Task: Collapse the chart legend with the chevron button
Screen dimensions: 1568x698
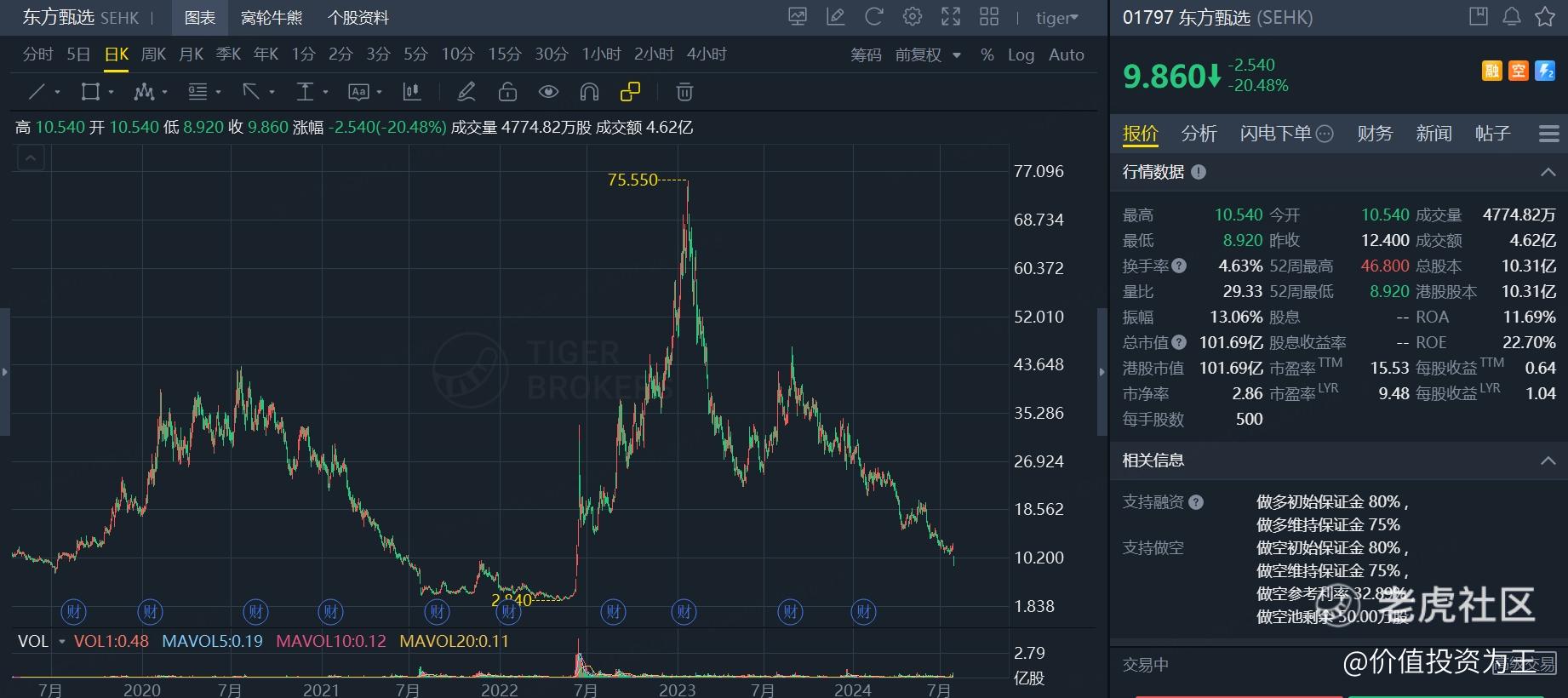Action: pos(31,157)
